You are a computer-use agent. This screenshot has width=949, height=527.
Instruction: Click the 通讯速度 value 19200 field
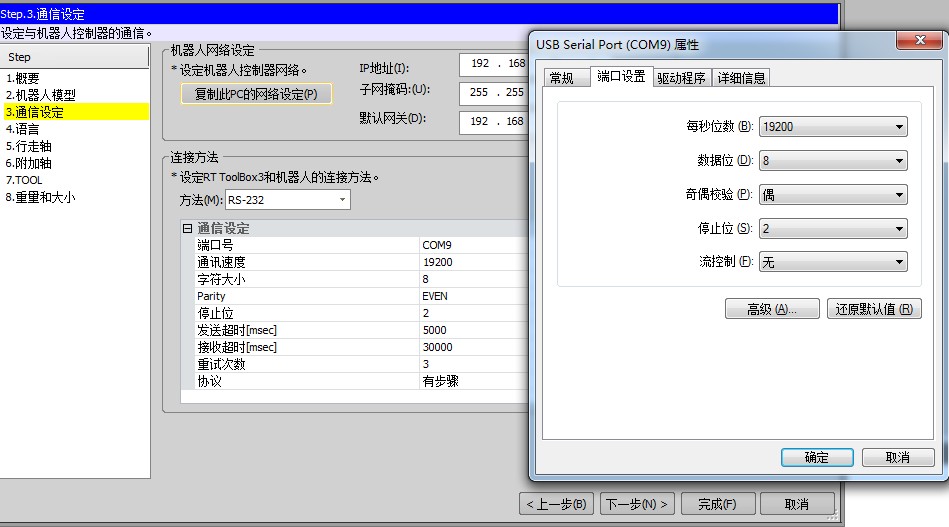[x=473, y=262]
